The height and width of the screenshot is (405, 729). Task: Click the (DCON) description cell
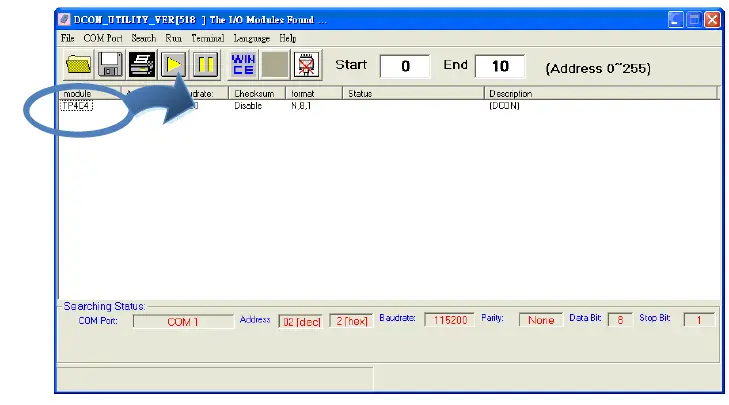(x=504, y=106)
